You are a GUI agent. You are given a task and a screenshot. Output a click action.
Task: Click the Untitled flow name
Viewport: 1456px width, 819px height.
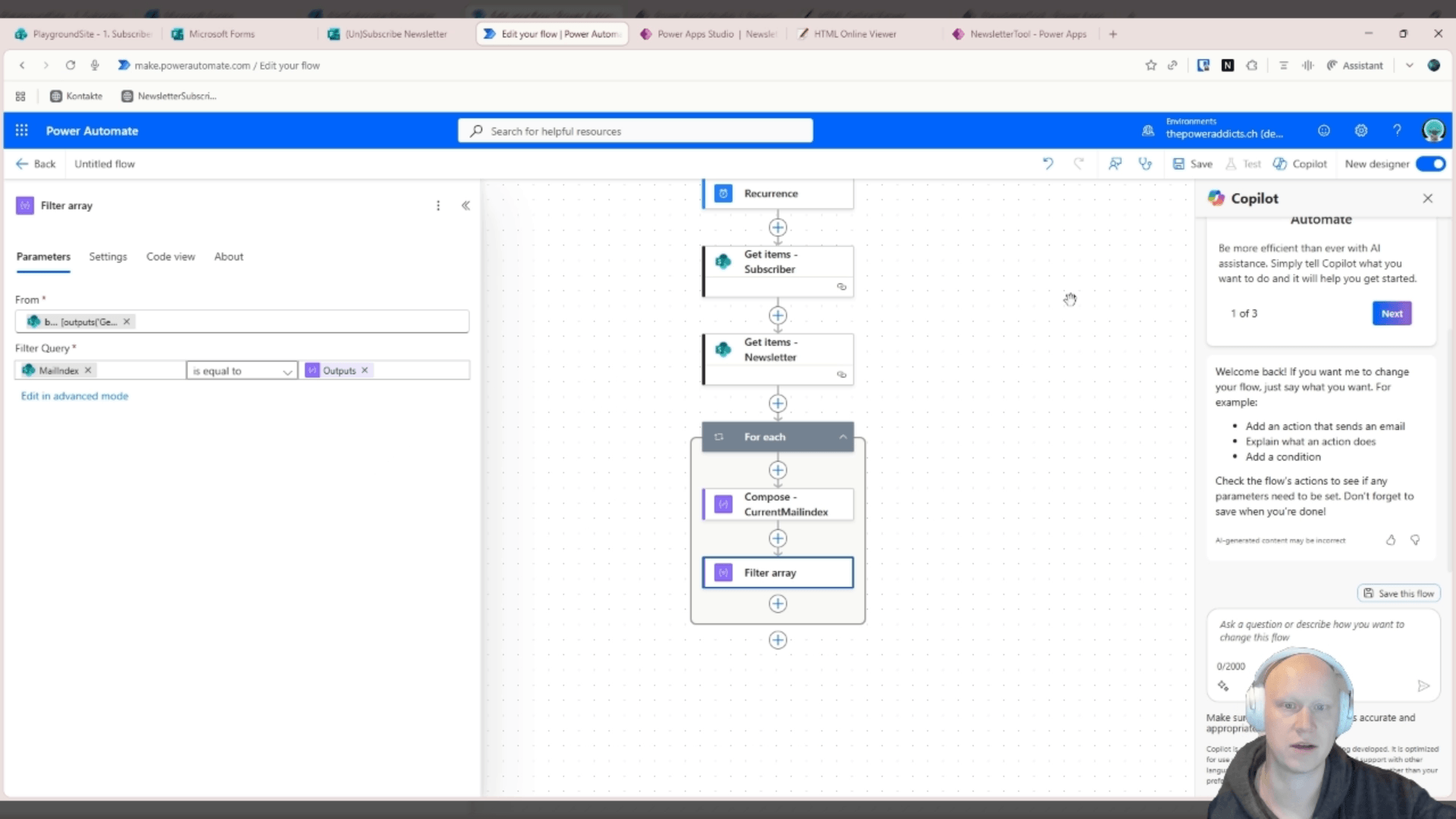[105, 164]
